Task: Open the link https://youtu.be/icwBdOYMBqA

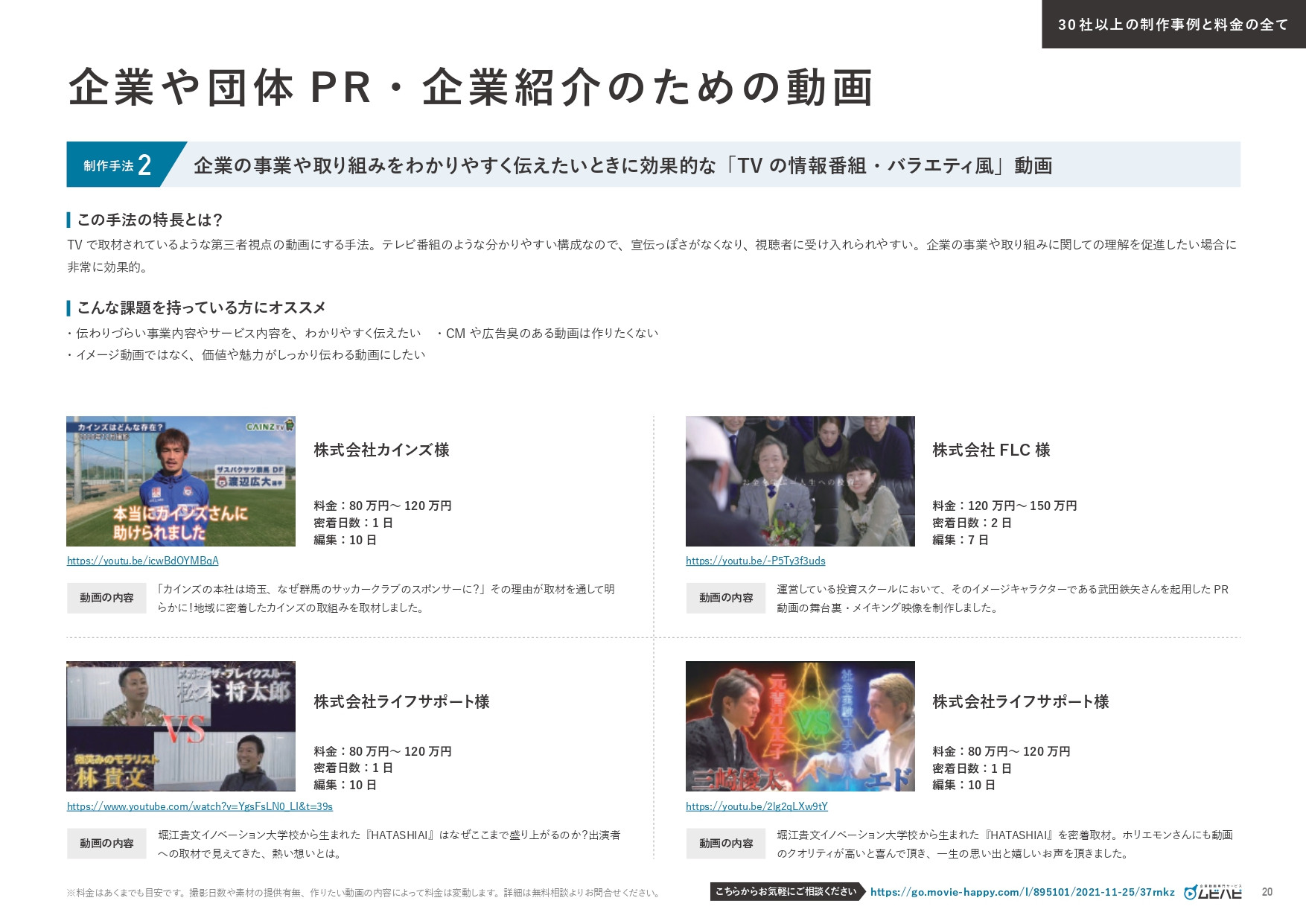Action: [143, 561]
